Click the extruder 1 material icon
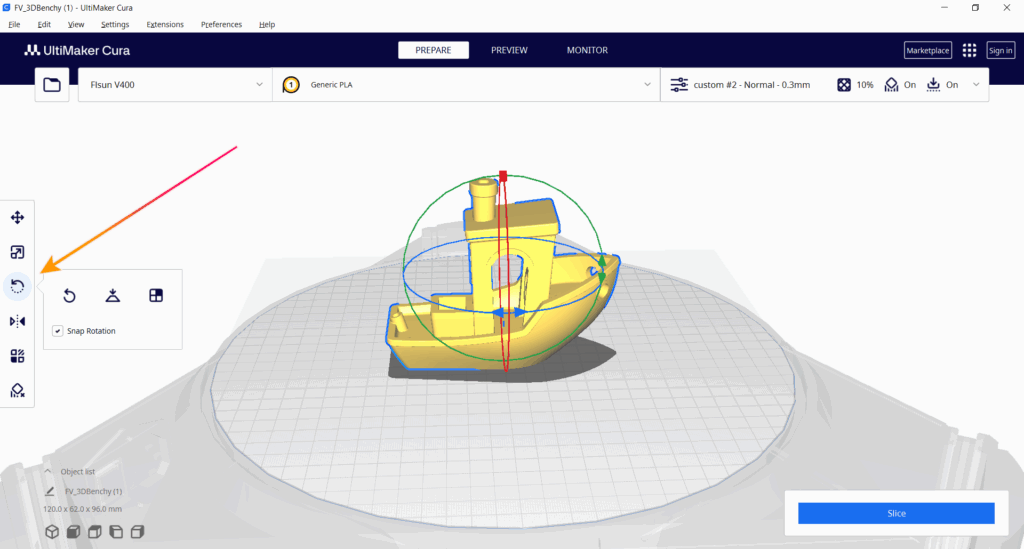The width and height of the screenshot is (1024, 549). pyautogui.click(x=291, y=85)
